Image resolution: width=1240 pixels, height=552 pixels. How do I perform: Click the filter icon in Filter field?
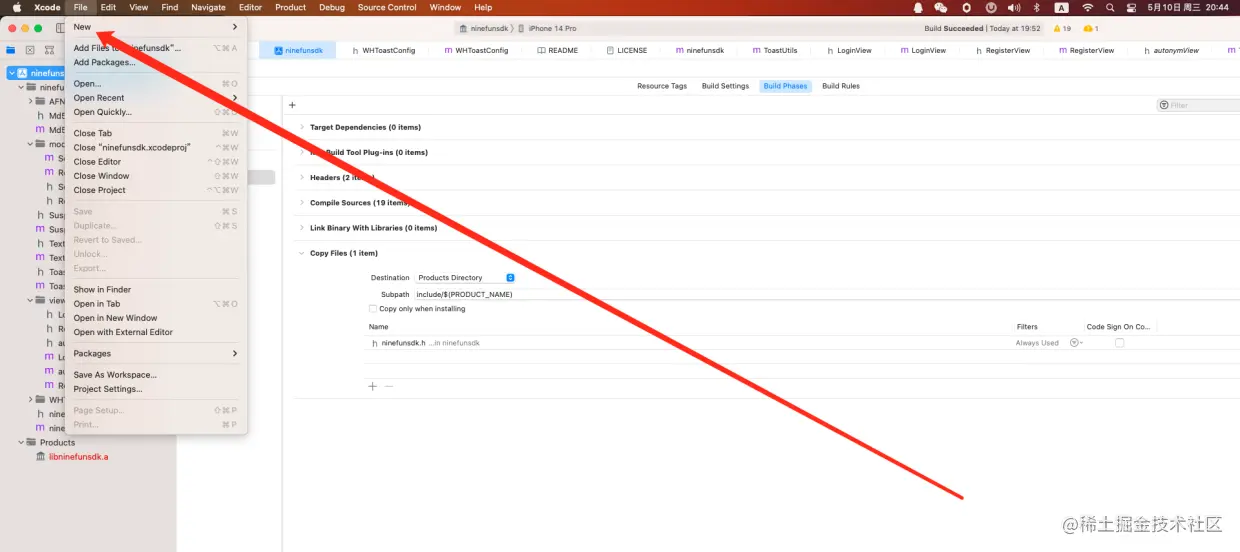[x=1165, y=105]
